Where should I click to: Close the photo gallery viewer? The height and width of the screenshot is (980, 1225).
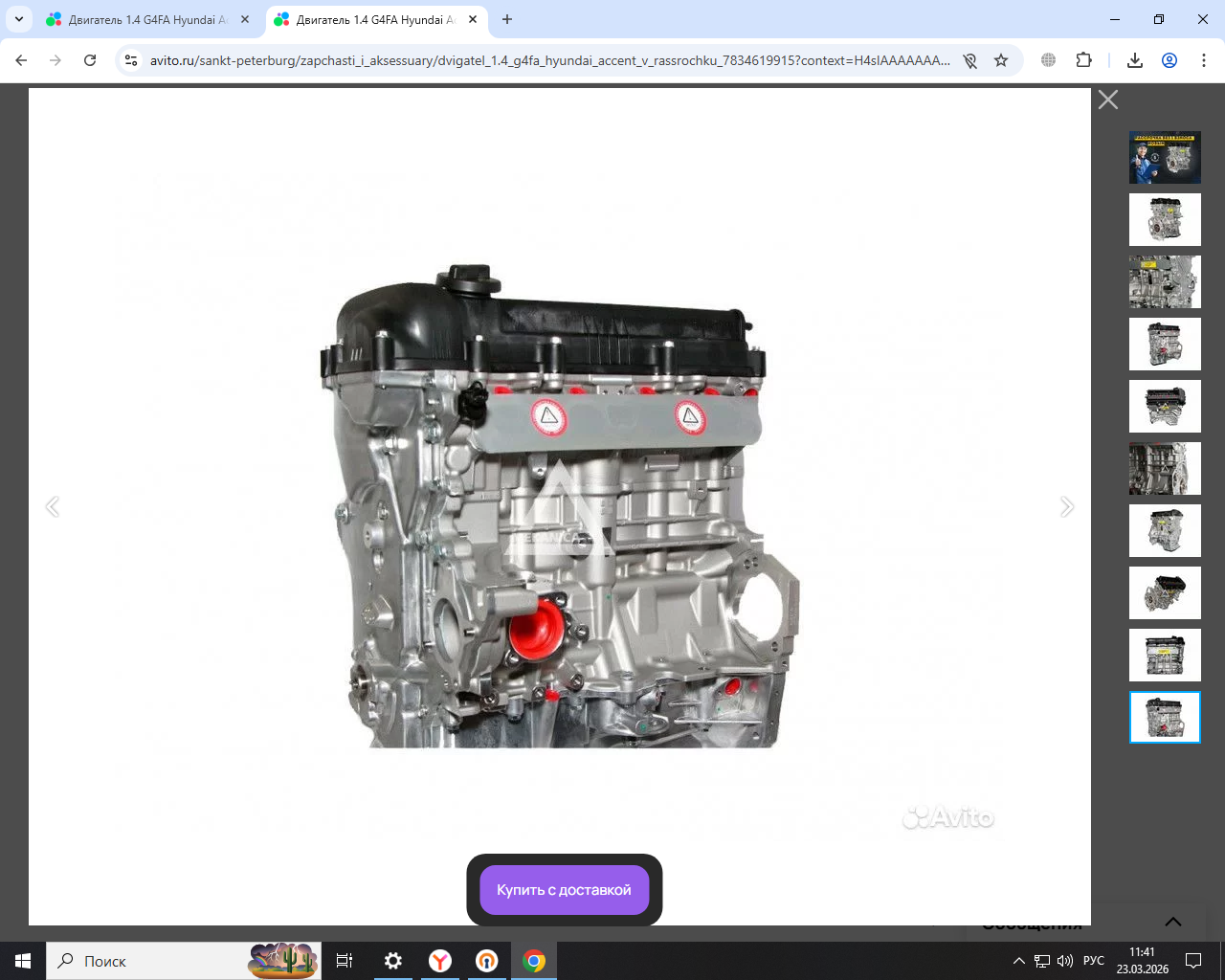click(x=1107, y=100)
